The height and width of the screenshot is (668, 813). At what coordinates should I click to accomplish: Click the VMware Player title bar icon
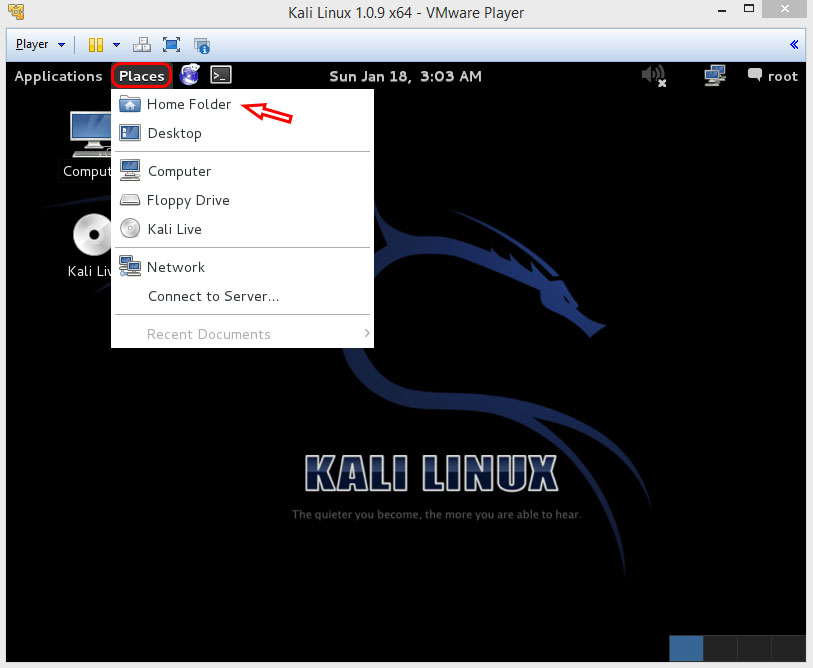16,11
